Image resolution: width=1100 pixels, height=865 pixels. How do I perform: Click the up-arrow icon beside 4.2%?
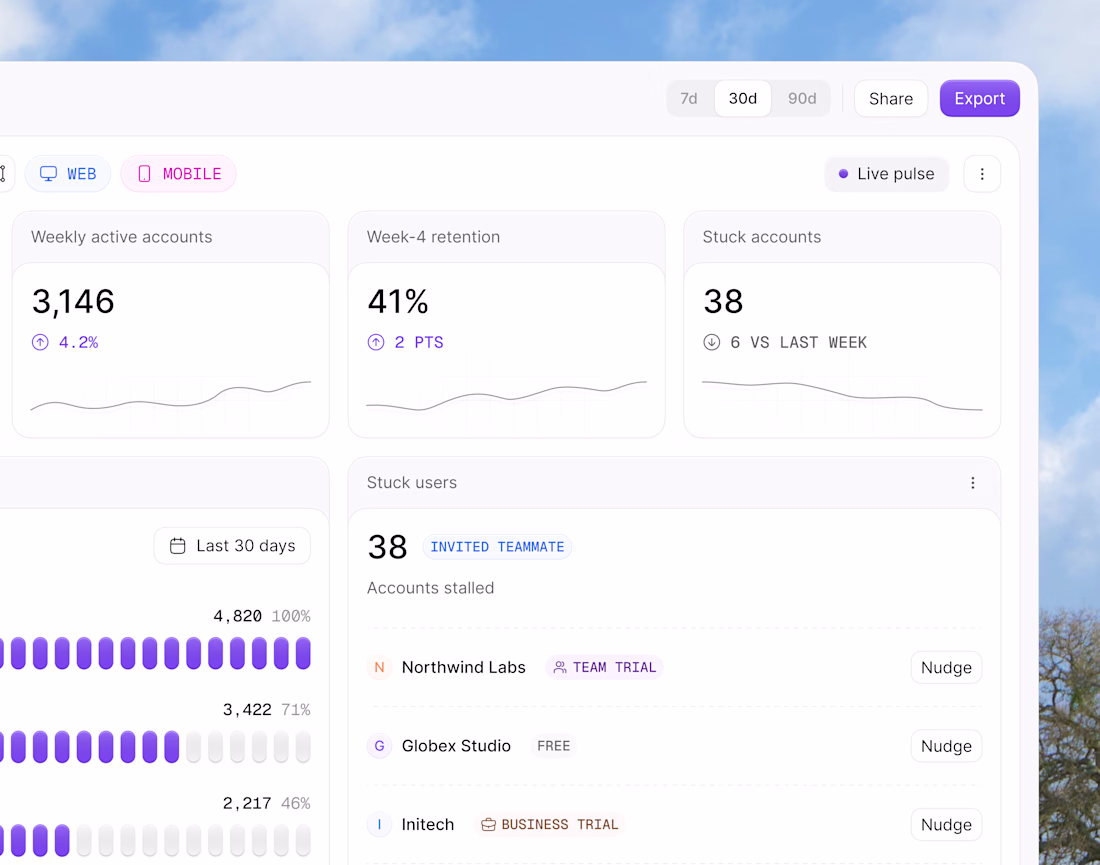[x=40, y=342]
